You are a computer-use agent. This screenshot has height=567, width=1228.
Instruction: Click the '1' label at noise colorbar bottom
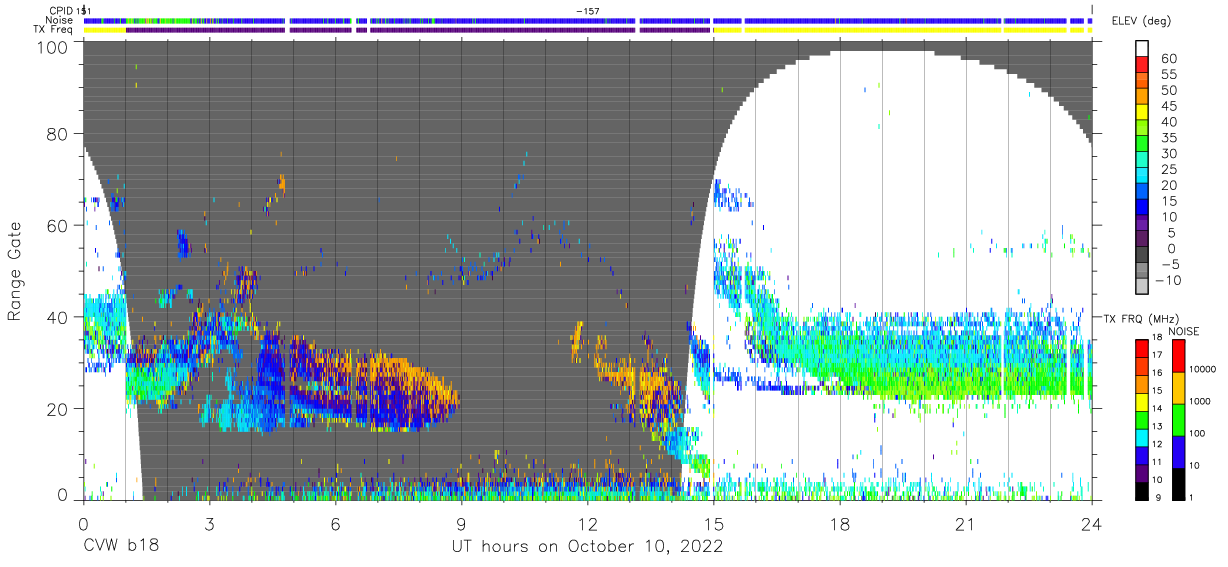tap(1191, 498)
